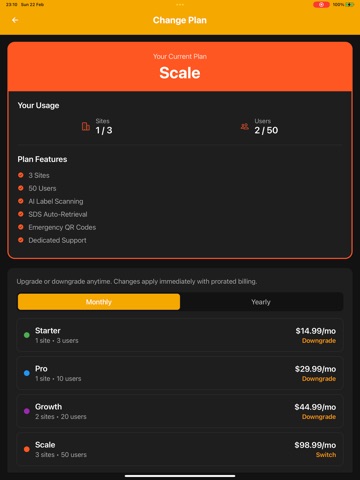Click Switch link on Scale plan
Image resolution: width=360 pixels, height=480 pixels.
(x=326, y=455)
